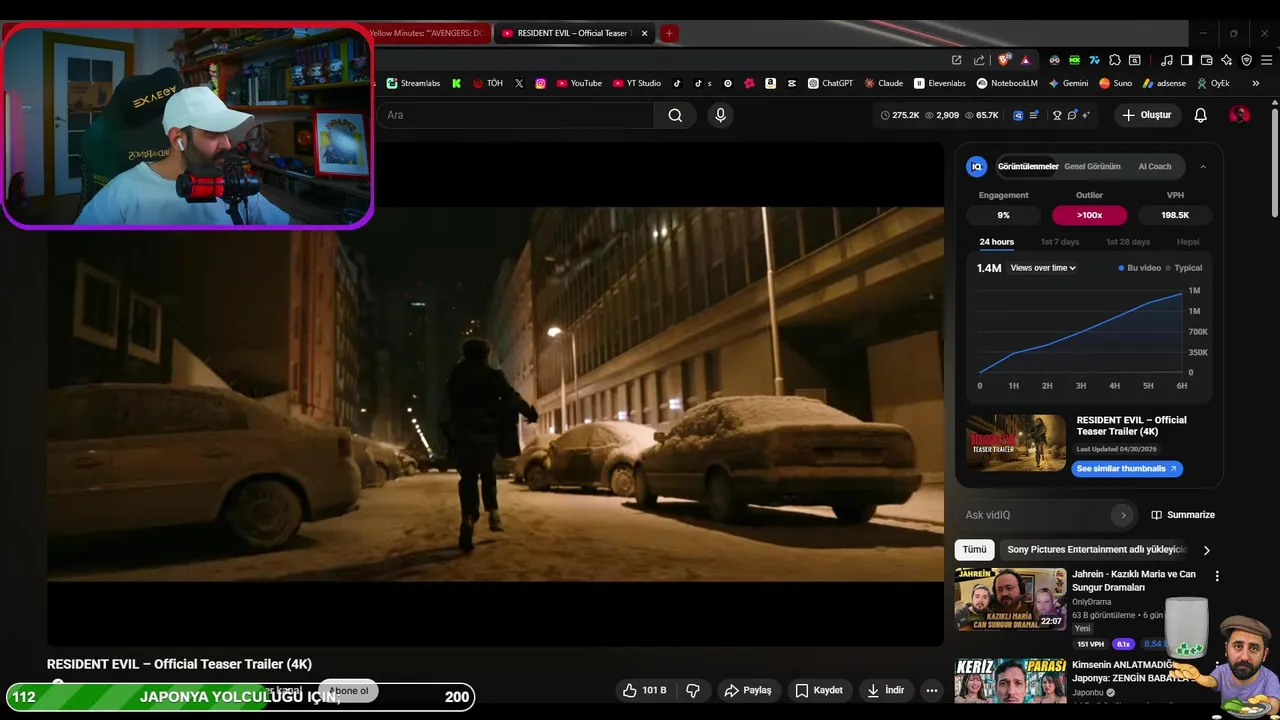Open Views over time dropdown
Viewport: 1280px width, 720px height.
tap(1043, 268)
